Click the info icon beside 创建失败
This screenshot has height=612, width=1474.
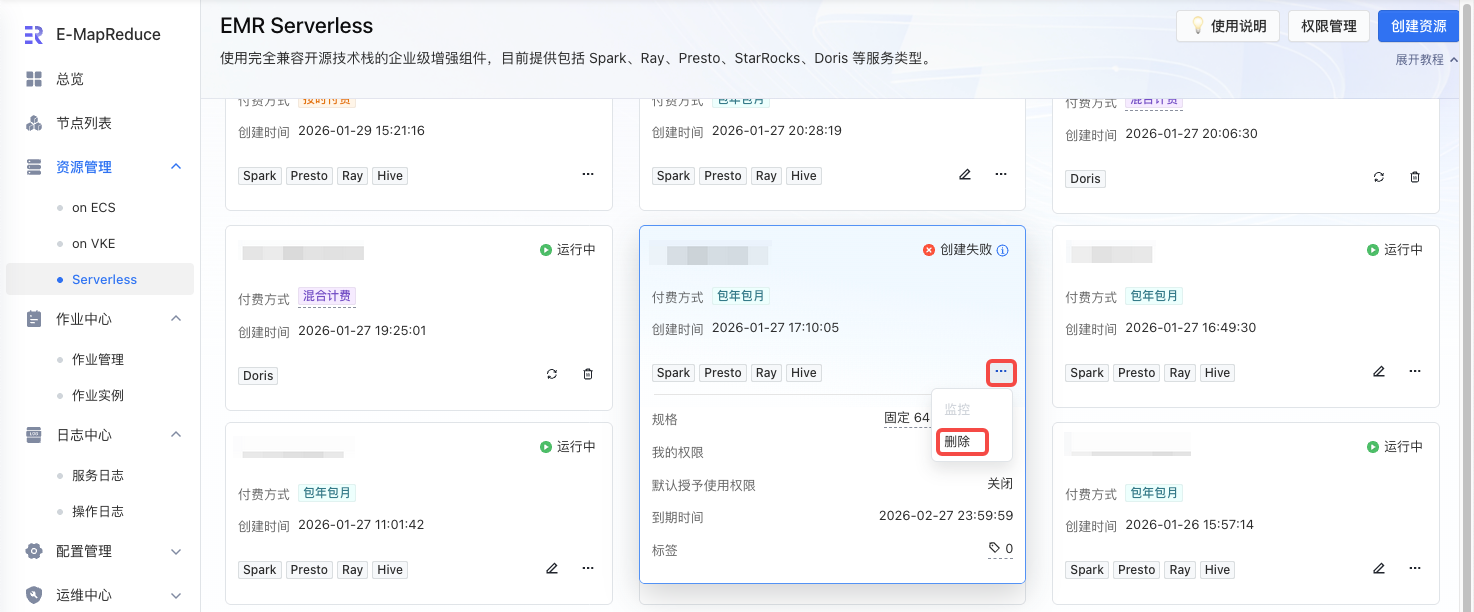tap(1003, 250)
